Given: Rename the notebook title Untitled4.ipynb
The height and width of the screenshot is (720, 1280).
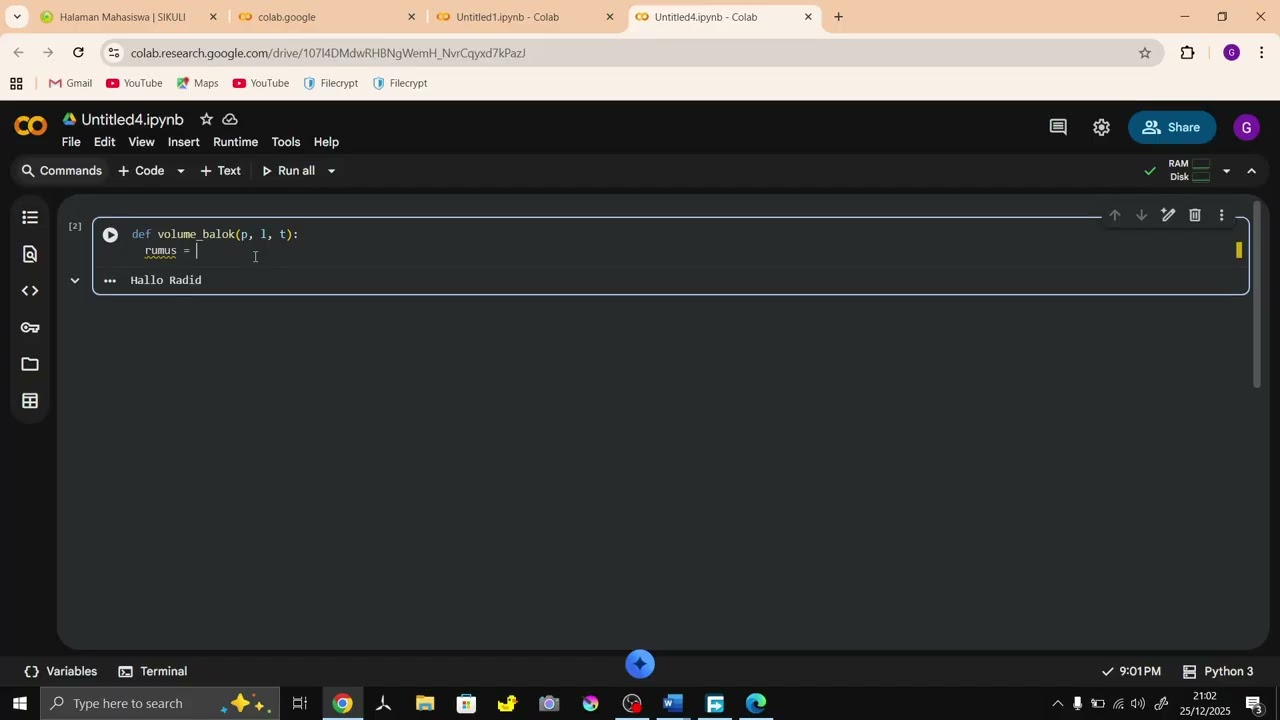Looking at the screenshot, I should pyautogui.click(x=132, y=120).
